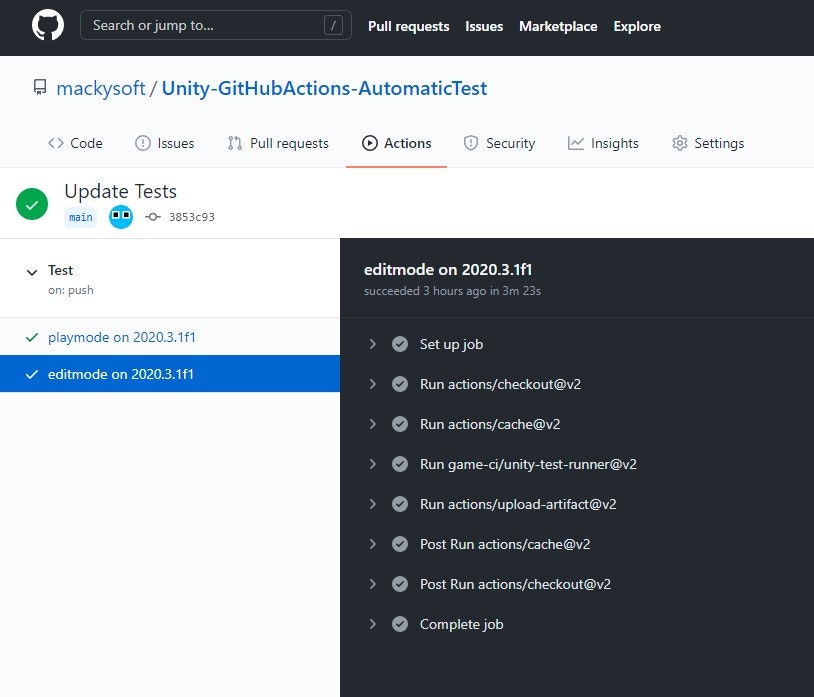Click the commit icon next to 3853c93
The width and height of the screenshot is (814, 697).
tap(153, 217)
